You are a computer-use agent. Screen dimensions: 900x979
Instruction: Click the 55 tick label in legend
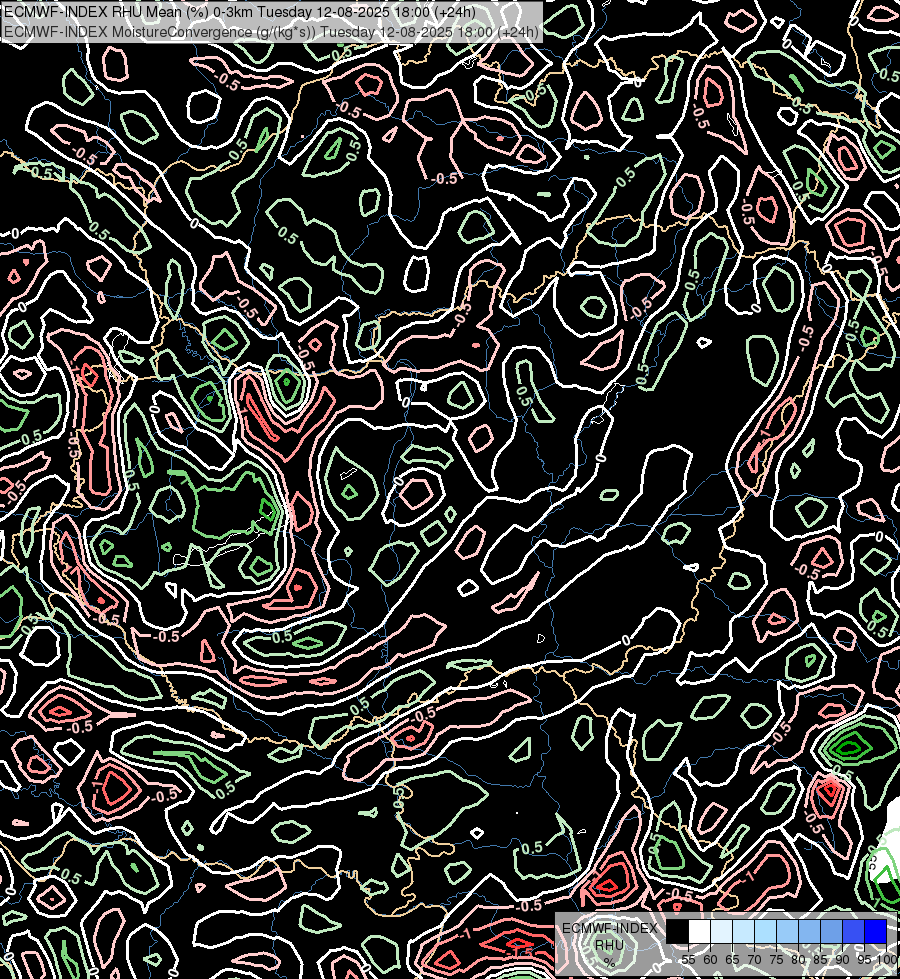(x=688, y=960)
